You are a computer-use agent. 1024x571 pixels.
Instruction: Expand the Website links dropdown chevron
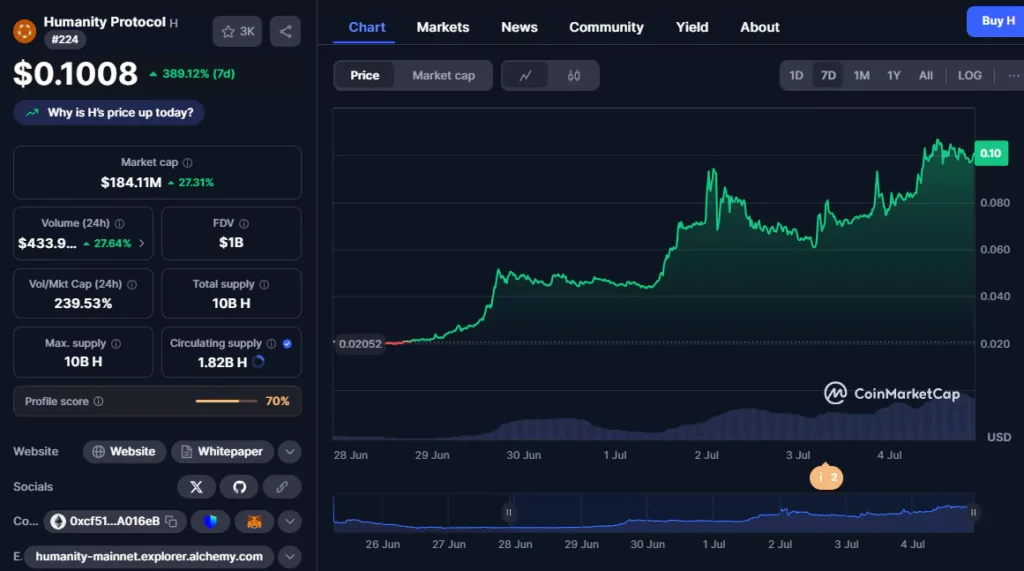289,451
